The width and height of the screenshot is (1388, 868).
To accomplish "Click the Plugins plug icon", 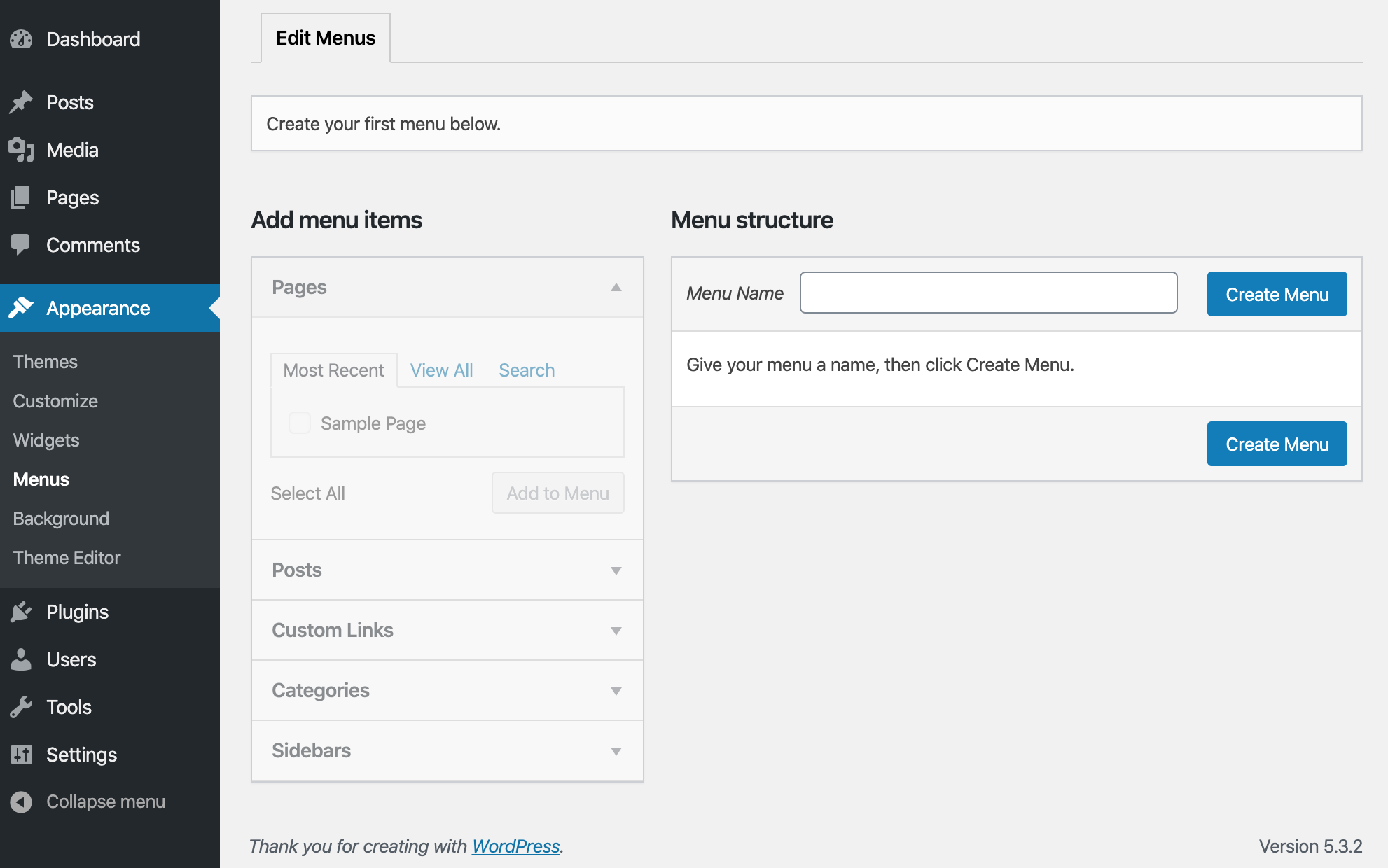I will (21, 612).
